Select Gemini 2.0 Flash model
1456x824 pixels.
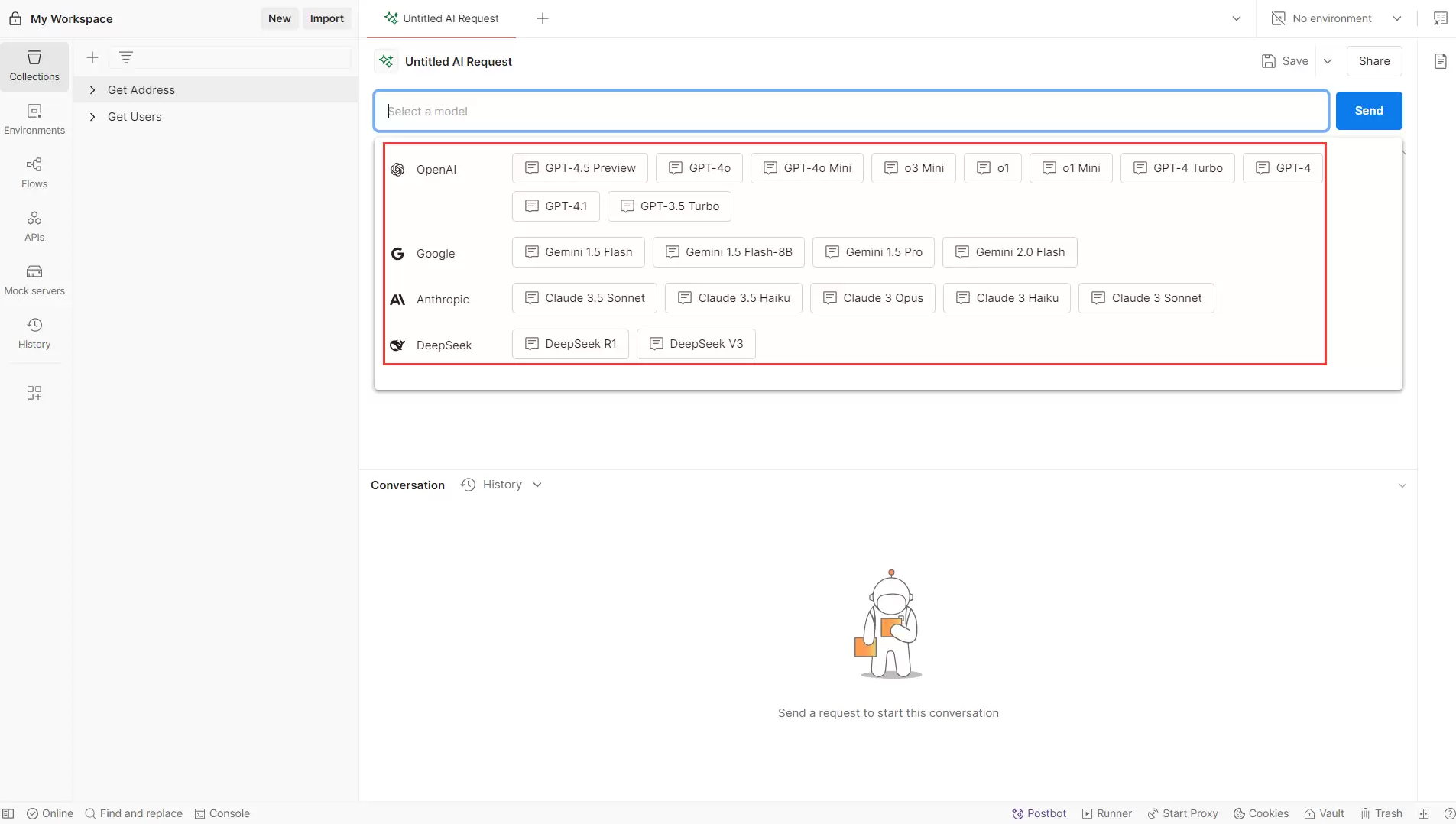[x=1010, y=252]
